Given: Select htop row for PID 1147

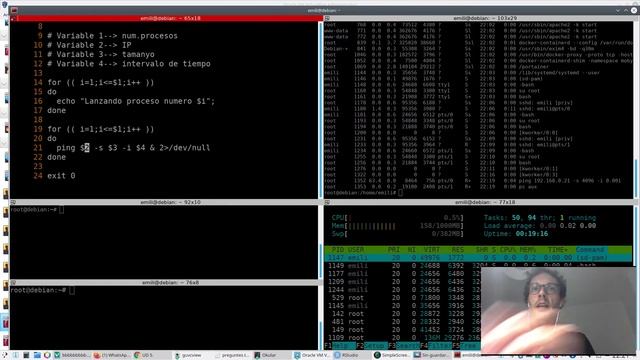Looking at the screenshot, I should tap(478, 258).
